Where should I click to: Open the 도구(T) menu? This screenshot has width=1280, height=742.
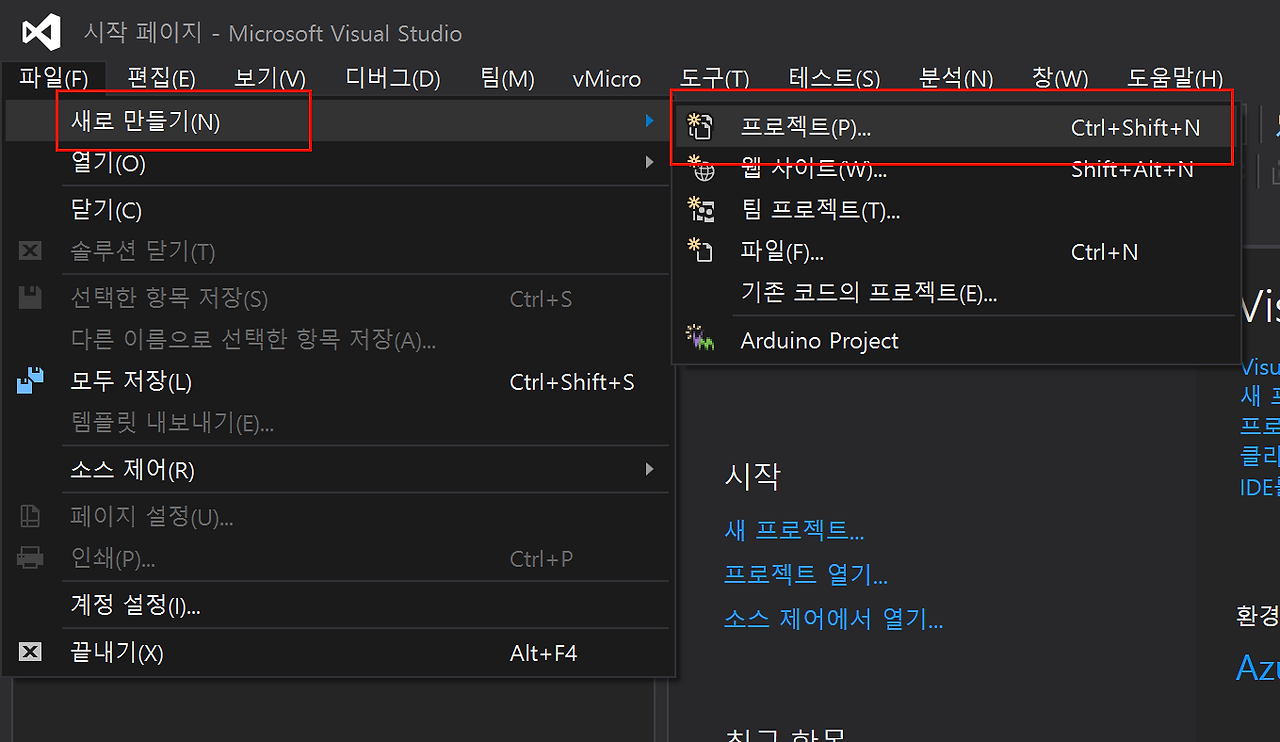715,78
